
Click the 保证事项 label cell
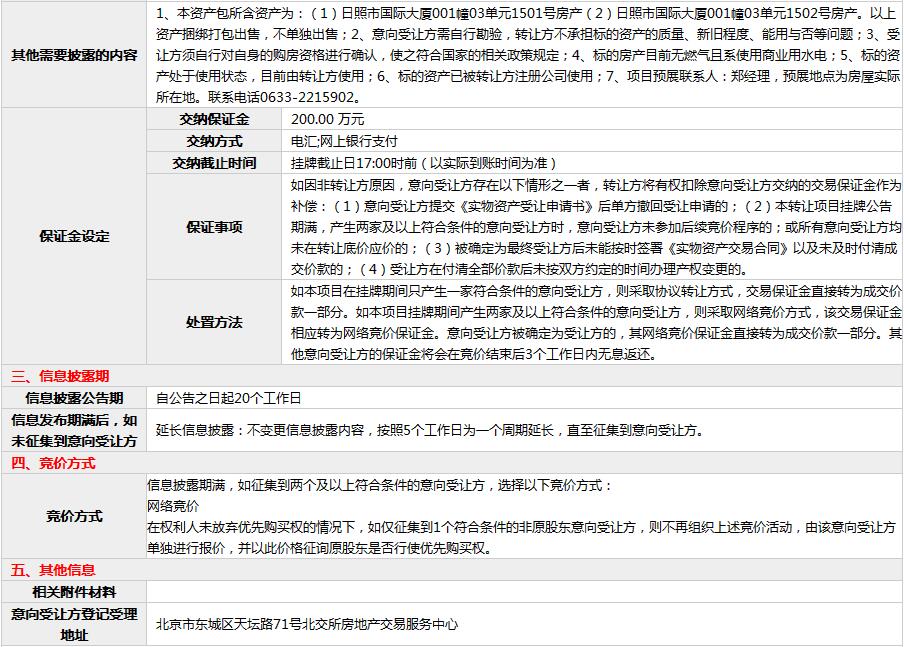[214, 227]
